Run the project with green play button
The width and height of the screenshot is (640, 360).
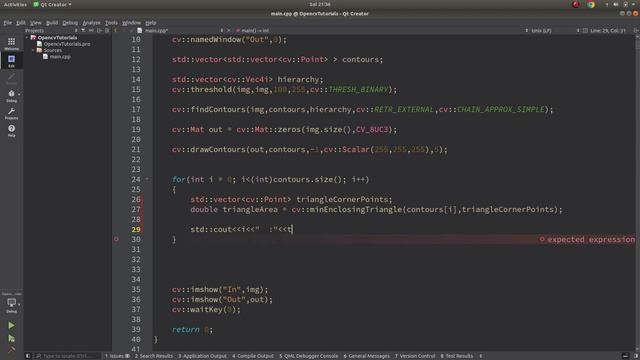click(x=11, y=325)
